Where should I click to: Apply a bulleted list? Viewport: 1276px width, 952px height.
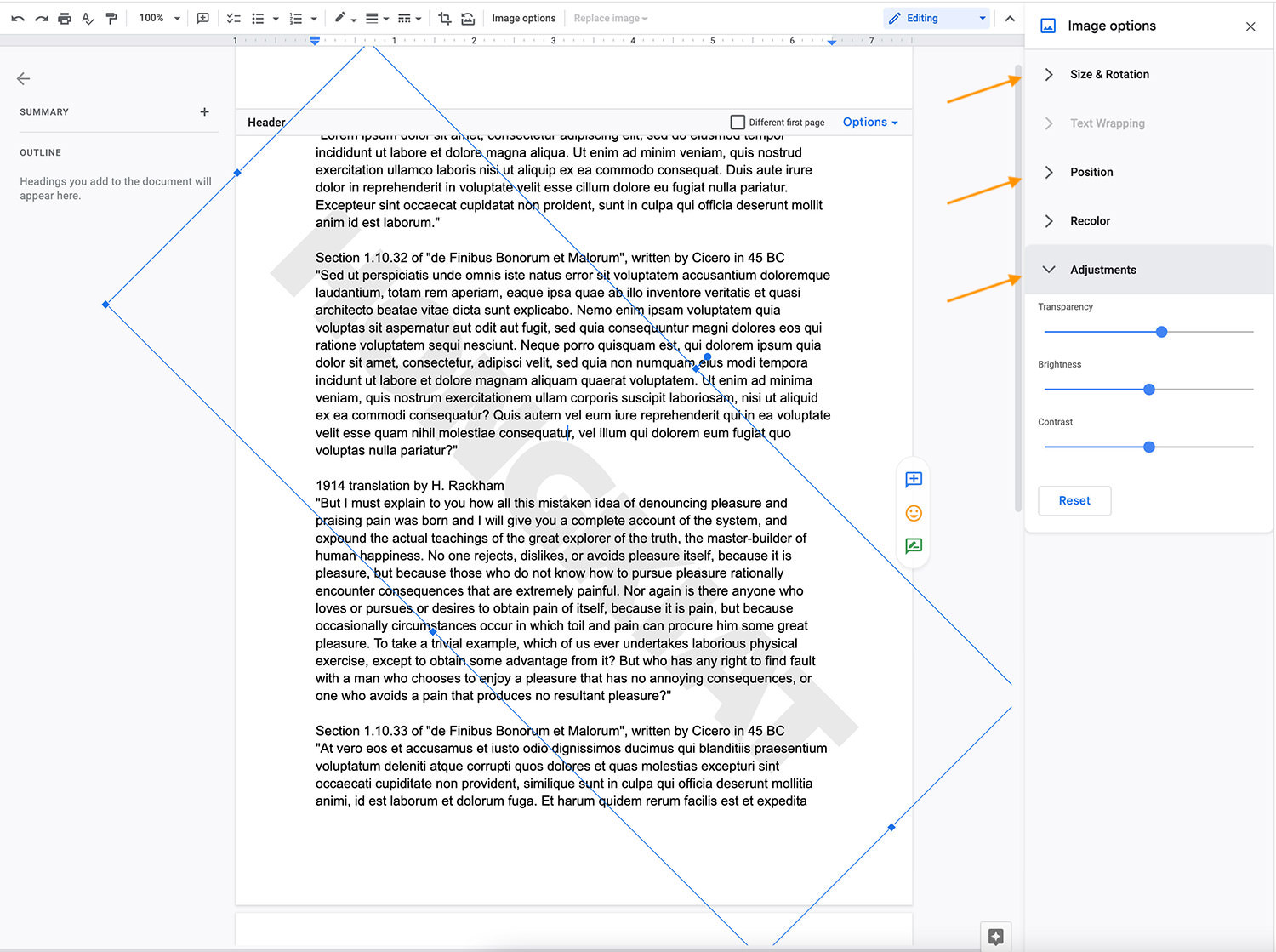click(x=258, y=18)
